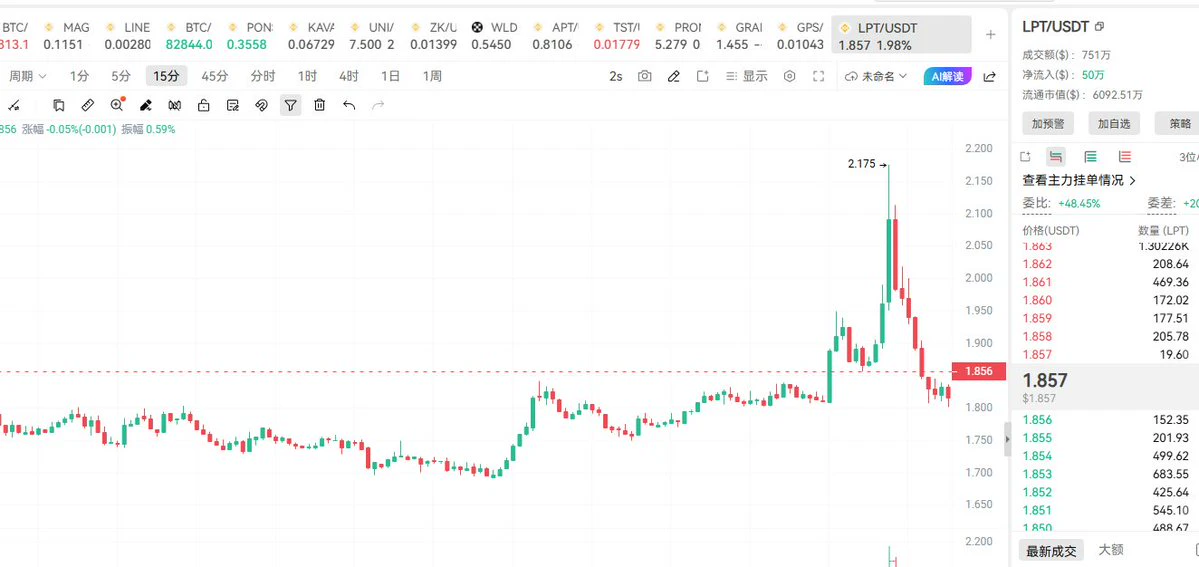Open the PONS ticker tab priced 0.3558
Image resolution: width=1199 pixels, height=567 pixels.
250,36
